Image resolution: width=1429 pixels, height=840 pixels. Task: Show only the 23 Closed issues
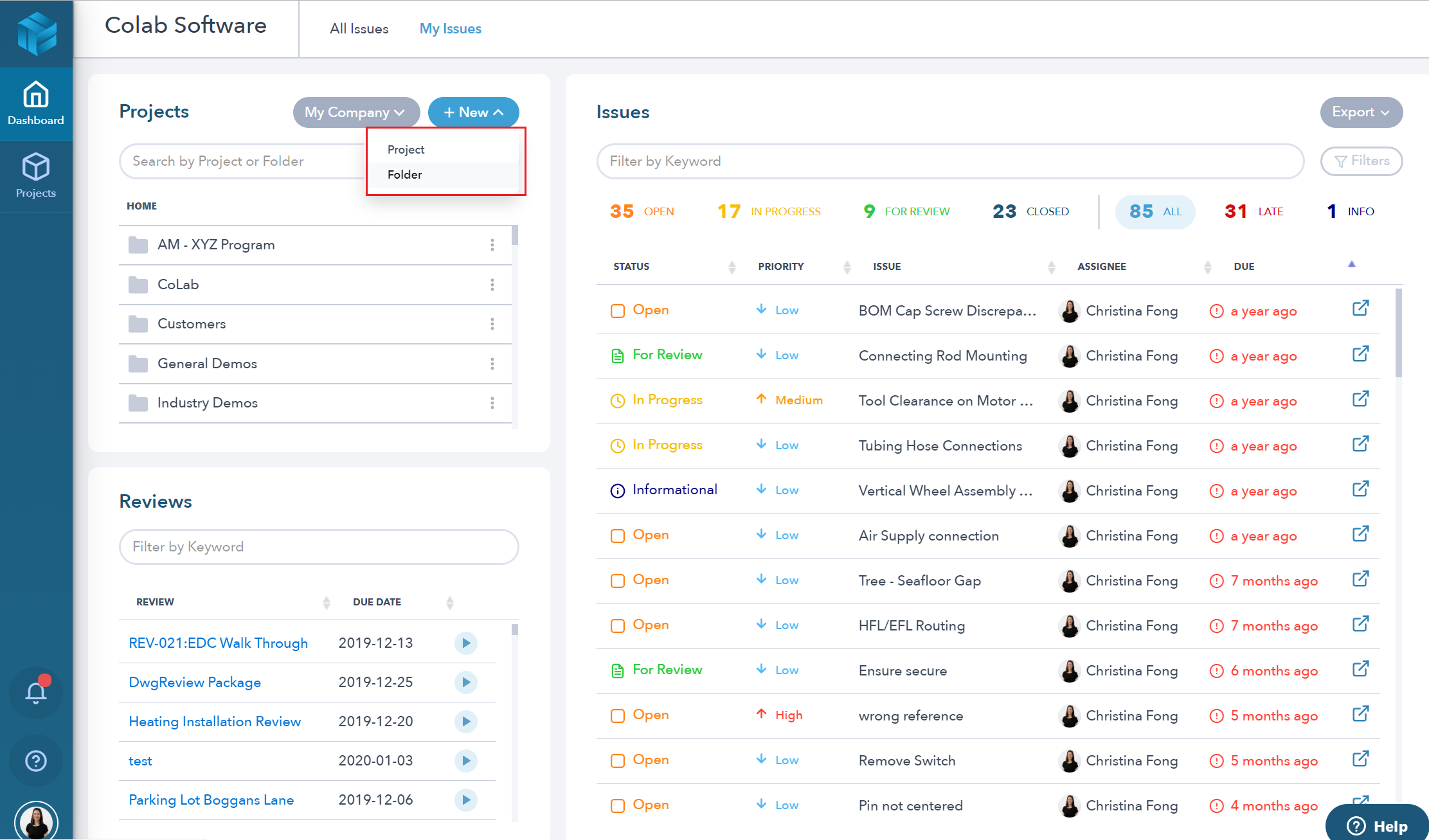[1030, 211]
